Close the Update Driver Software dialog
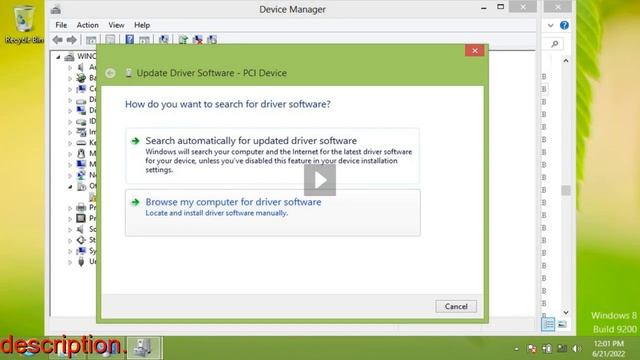 point(474,51)
